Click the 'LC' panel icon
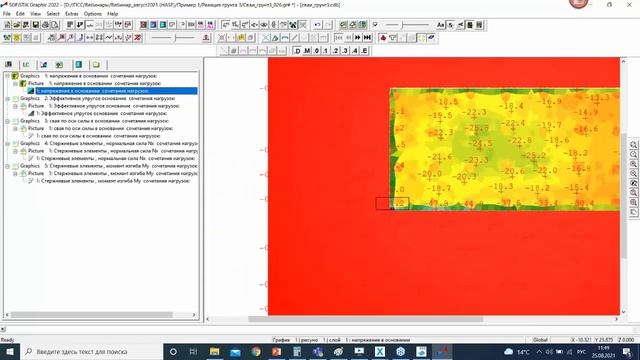This screenshot has width=640, height=360. [x=26, y=64]
